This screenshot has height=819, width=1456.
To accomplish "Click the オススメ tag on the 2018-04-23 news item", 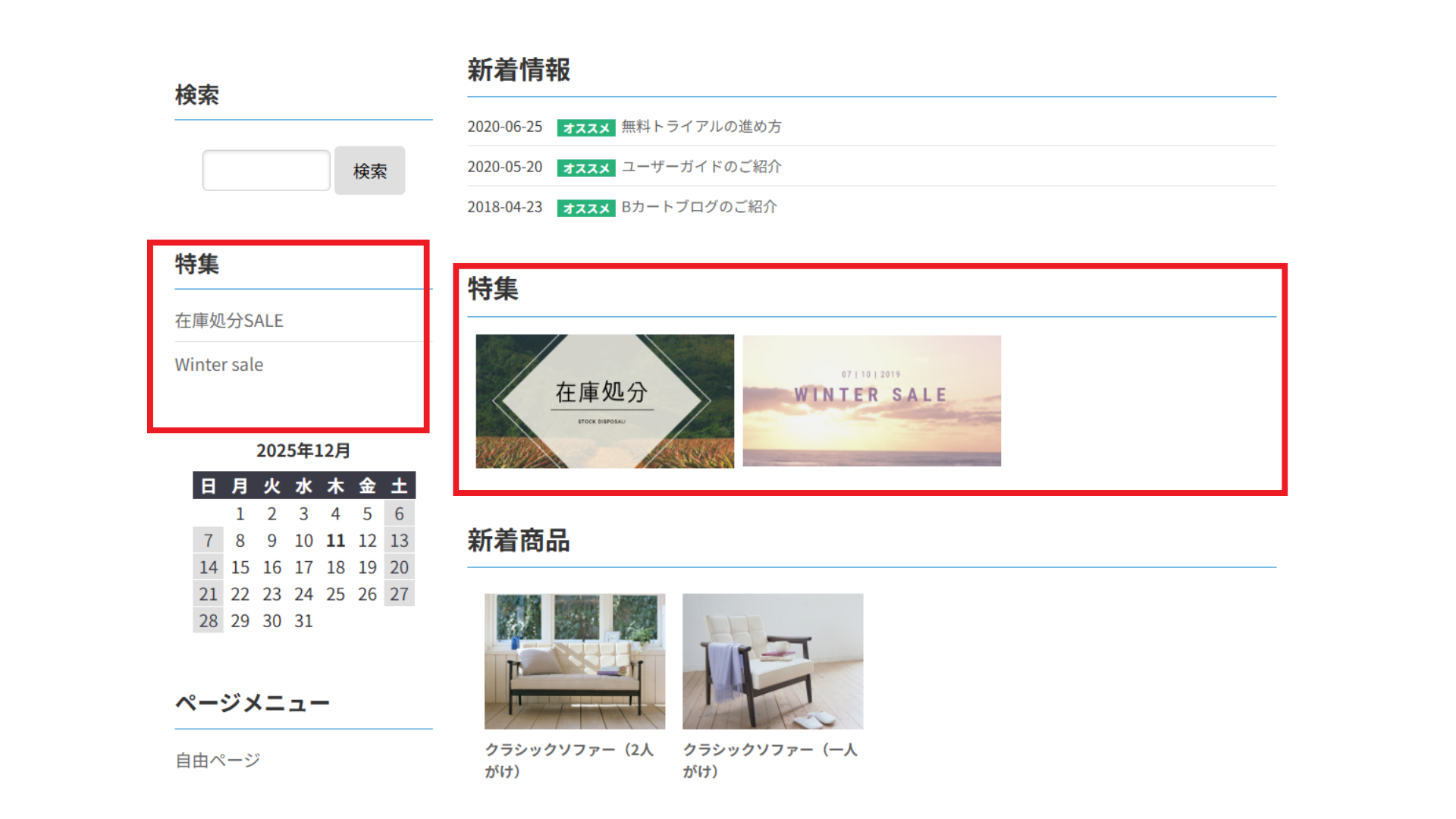I will pos(585,209).
